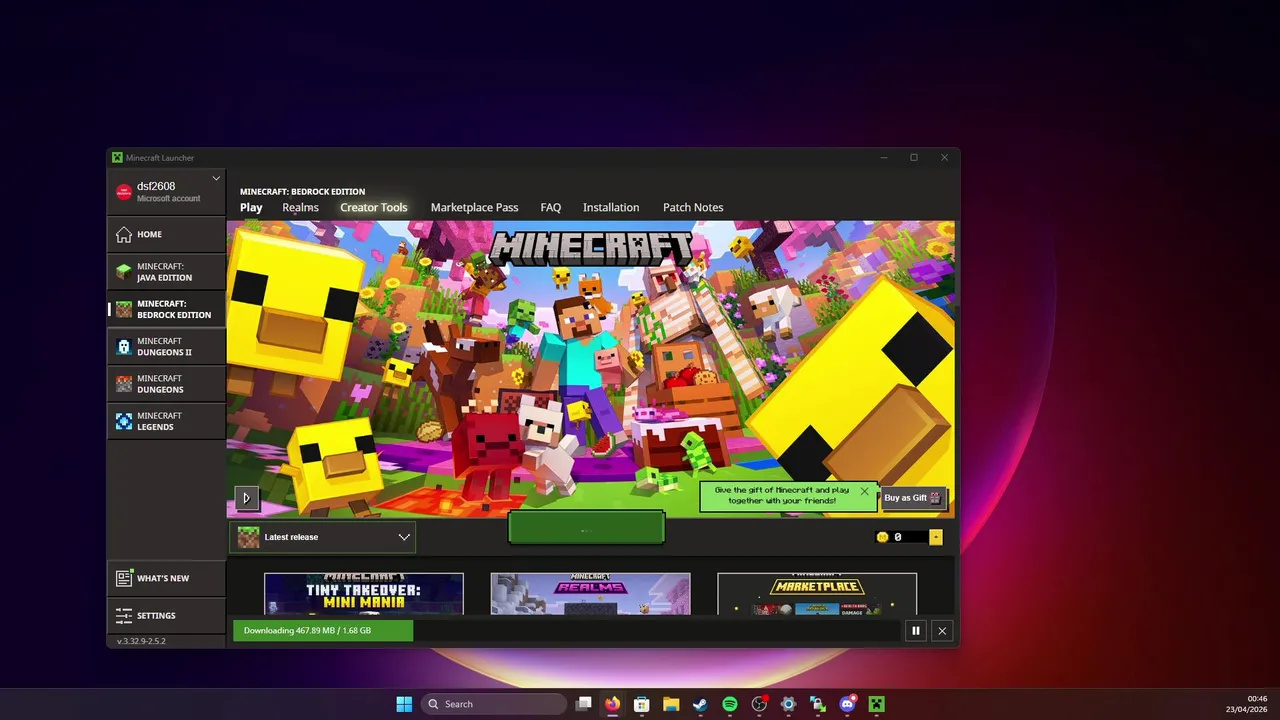Open the What's New section

click(166, 578)
